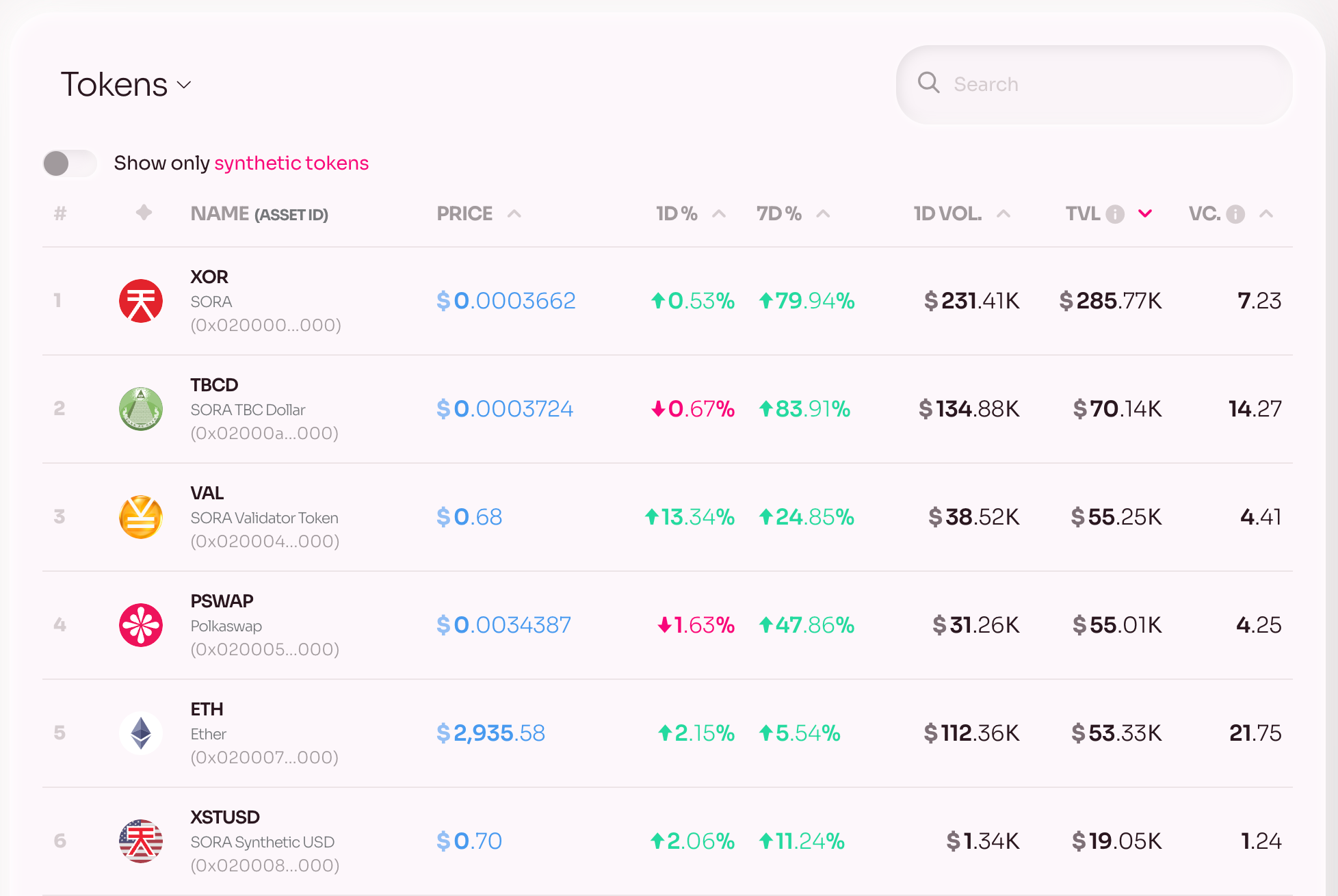Click XOR TVL value $285.77K
The image size is (1338, 896).
click(1110, 301)
